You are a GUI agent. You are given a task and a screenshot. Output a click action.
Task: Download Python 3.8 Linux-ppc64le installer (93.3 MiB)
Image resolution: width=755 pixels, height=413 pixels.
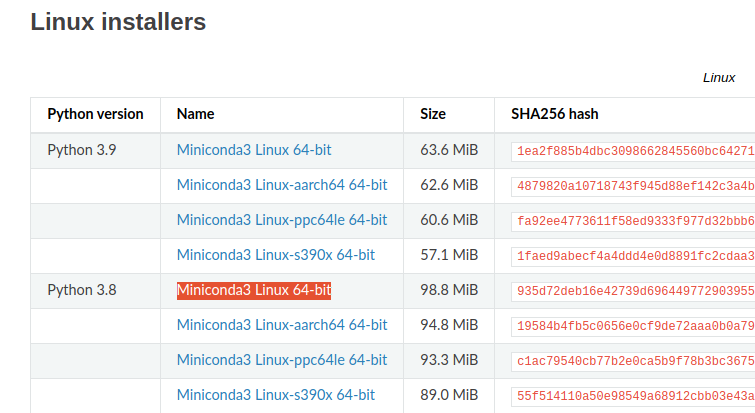281,360
